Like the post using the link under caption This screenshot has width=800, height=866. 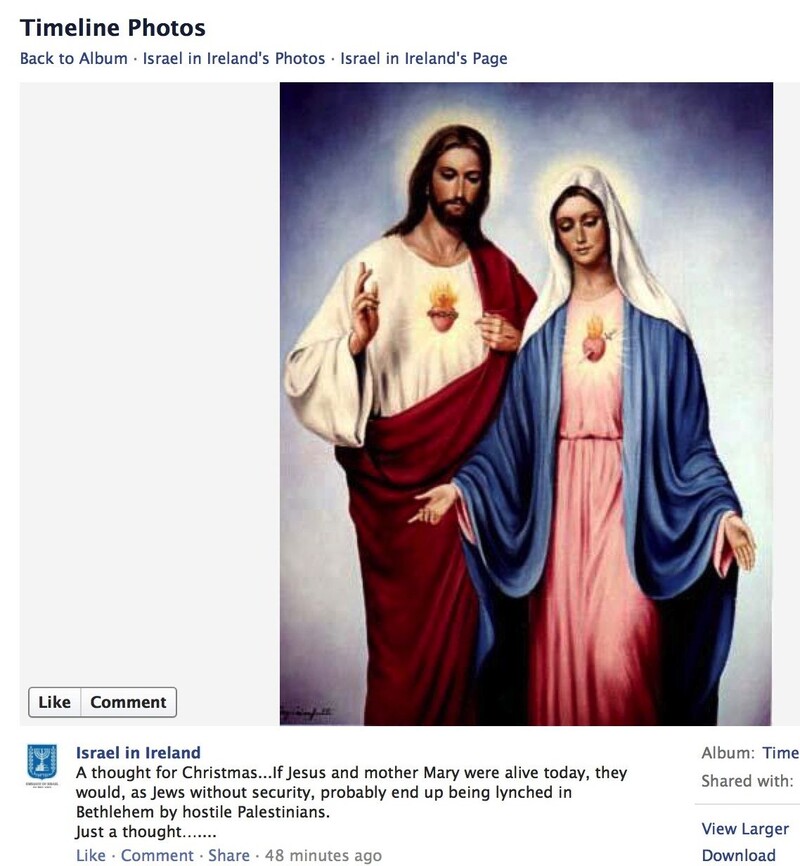tap(91, 855)
